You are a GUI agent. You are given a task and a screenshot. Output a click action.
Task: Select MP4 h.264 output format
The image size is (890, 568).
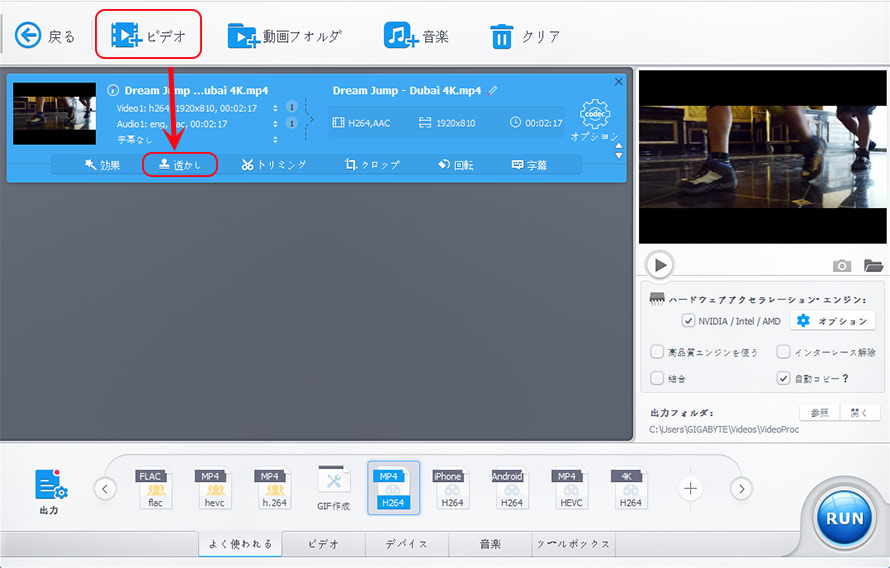pos(274,489)
